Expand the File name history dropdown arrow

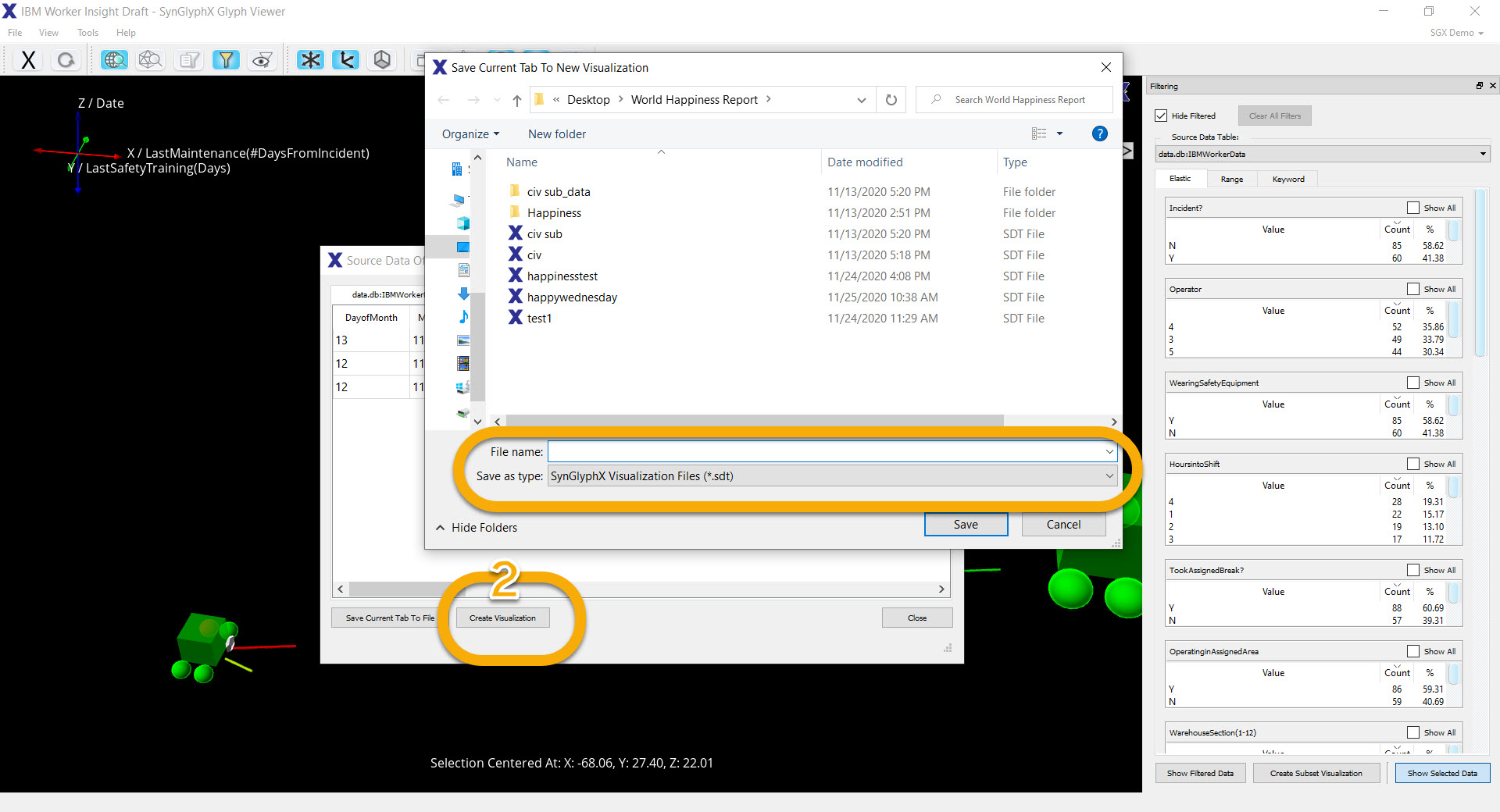coord(1109,451)
